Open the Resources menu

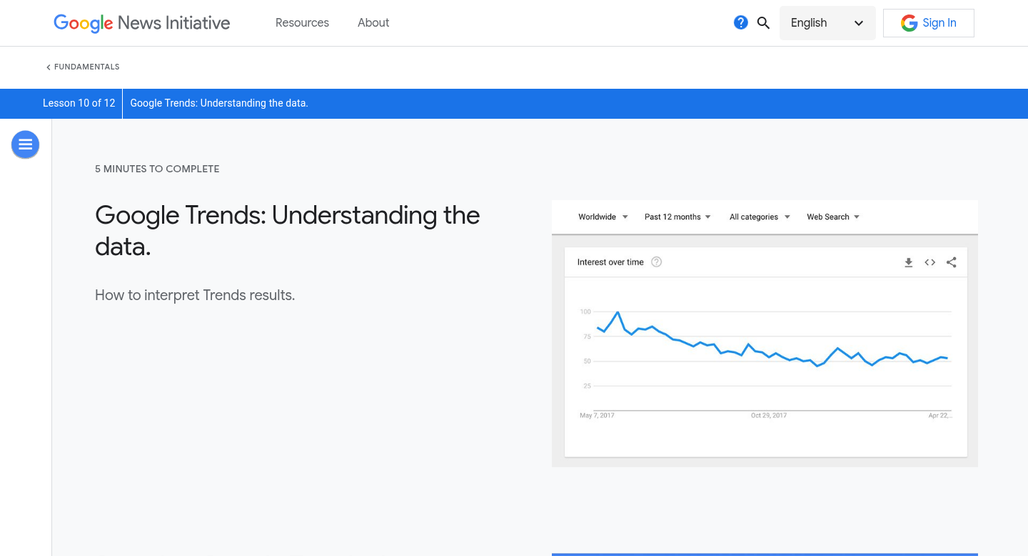pos(302,23)
